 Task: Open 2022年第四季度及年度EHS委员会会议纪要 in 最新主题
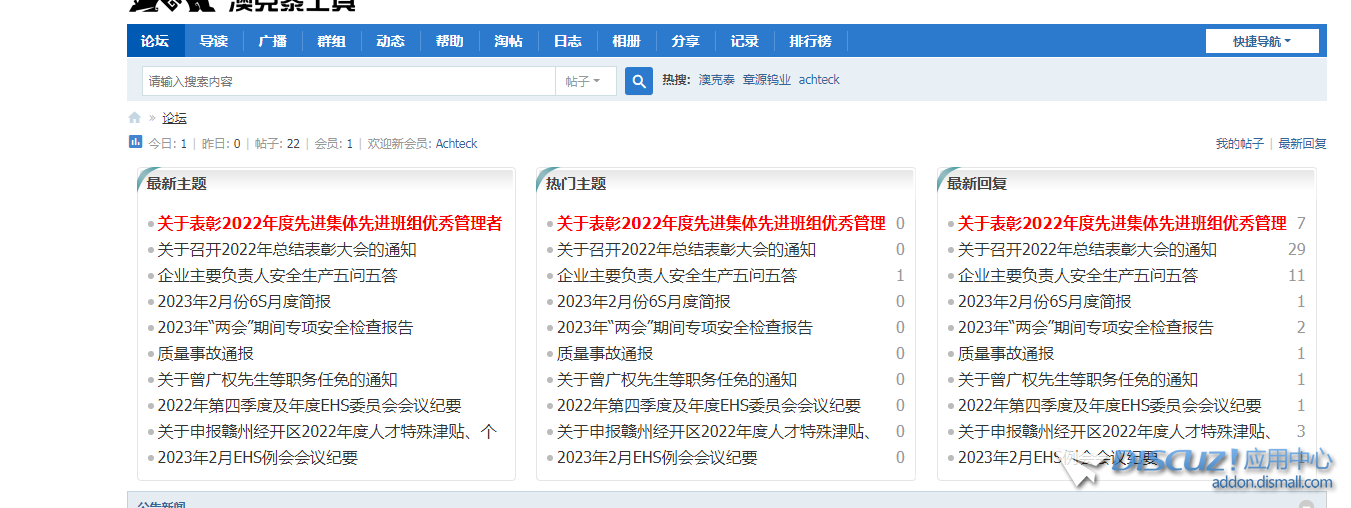[309, 406]
